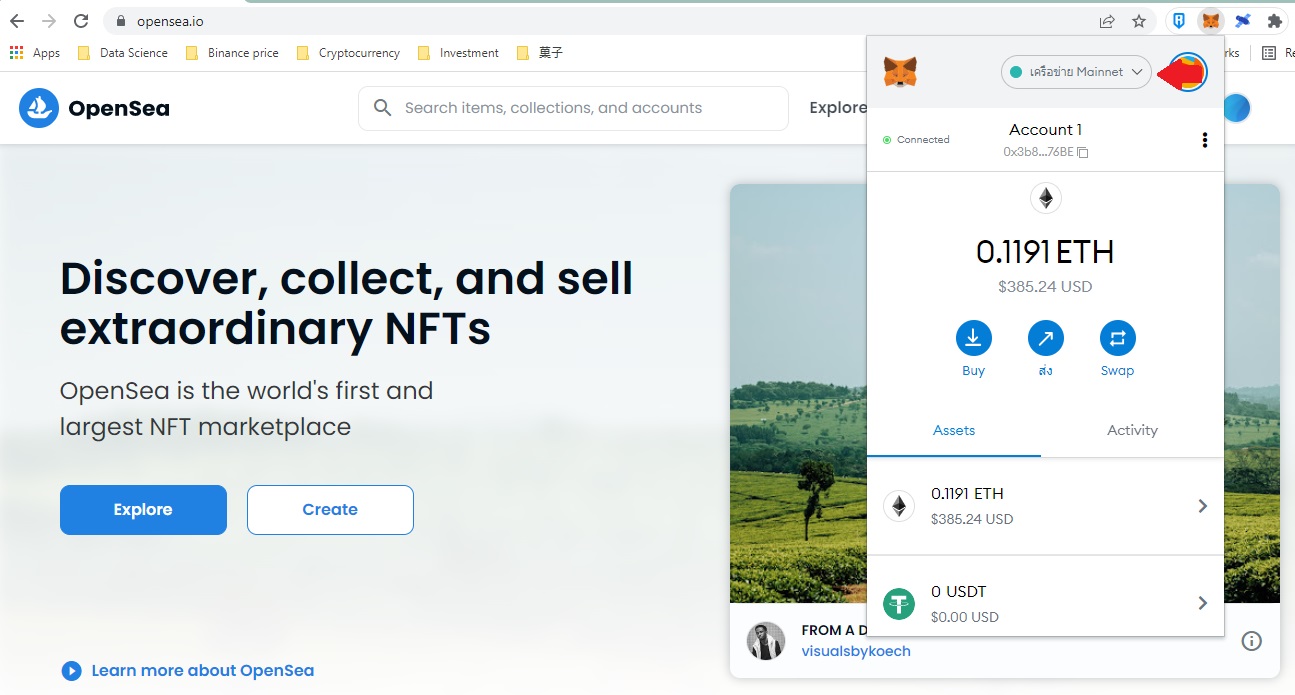Click the Buy download-arrow button

tap(973, 339)
